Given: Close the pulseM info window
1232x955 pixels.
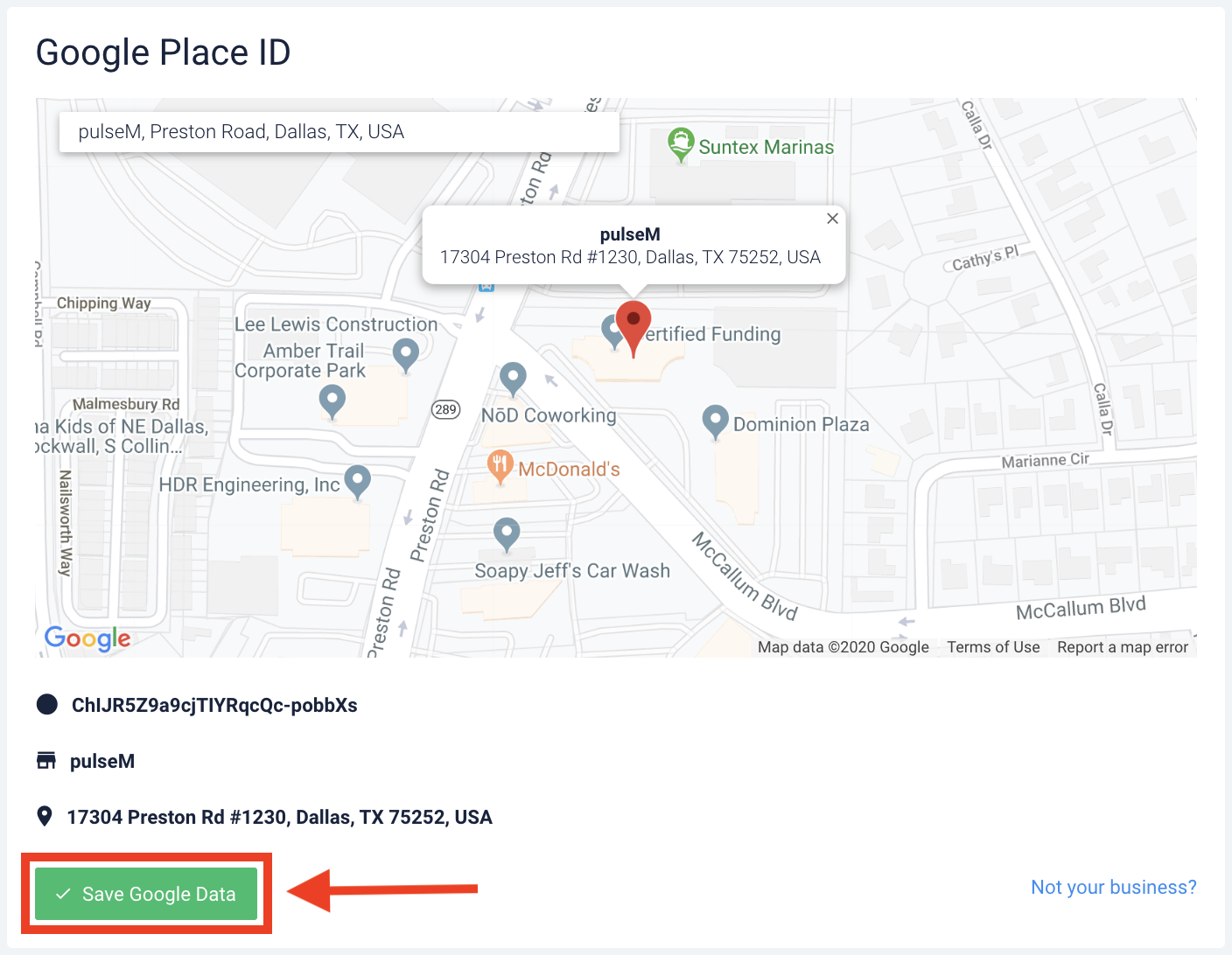Looking at the screenshot, I should 832,219.
